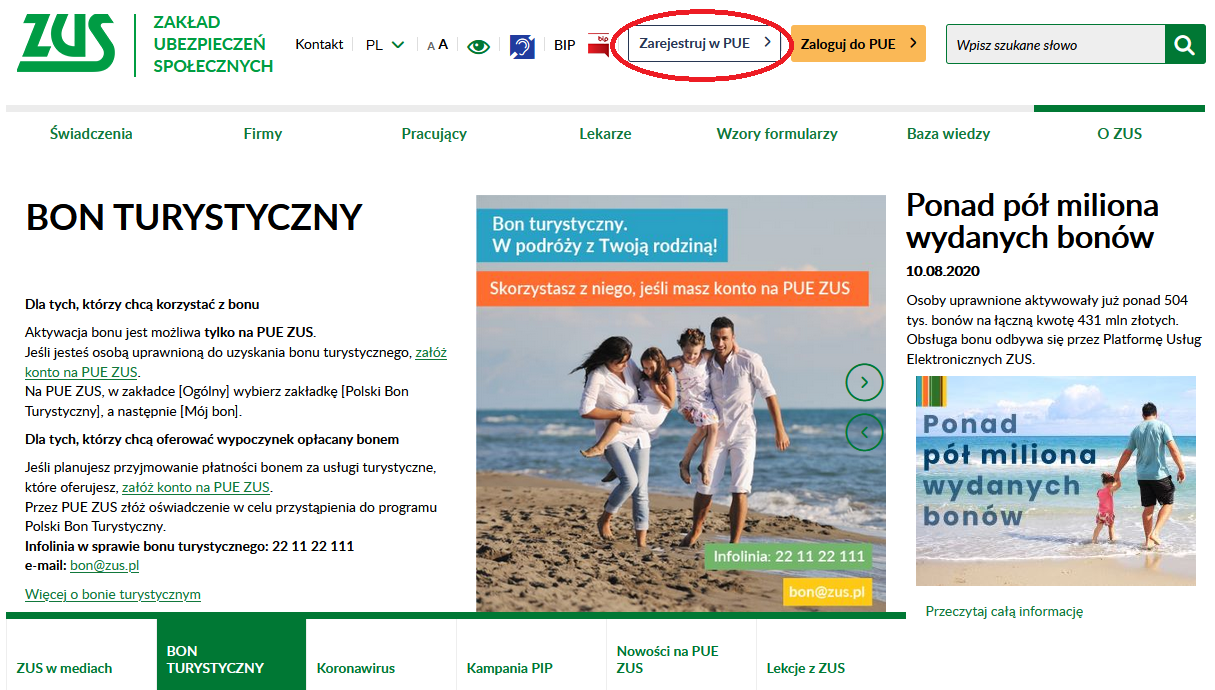Screen dimensions: 1215x690
Task: Open the Świadczenia menu
Action: (x=91, y=134)
